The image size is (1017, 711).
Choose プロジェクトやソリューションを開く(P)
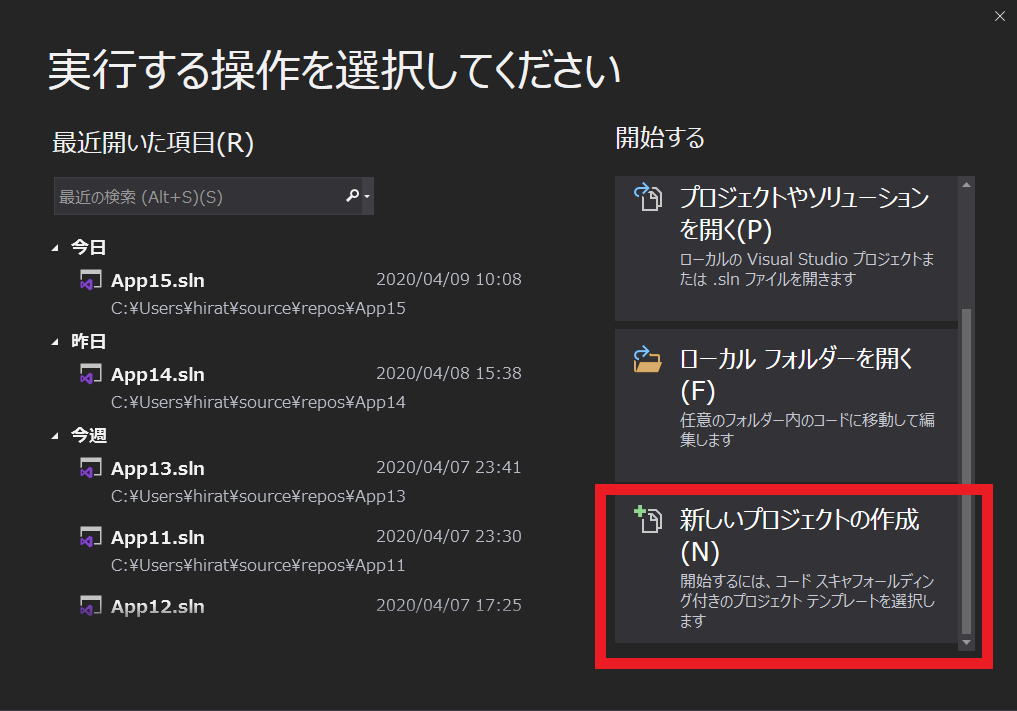[x=786, y=248]
